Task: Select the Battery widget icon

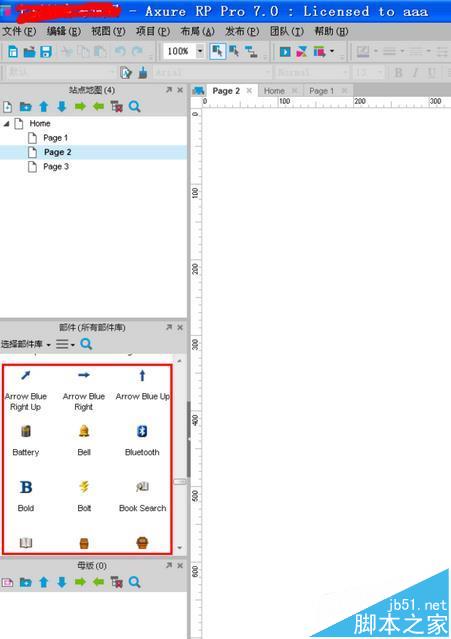Action: (x=26, y=431)
